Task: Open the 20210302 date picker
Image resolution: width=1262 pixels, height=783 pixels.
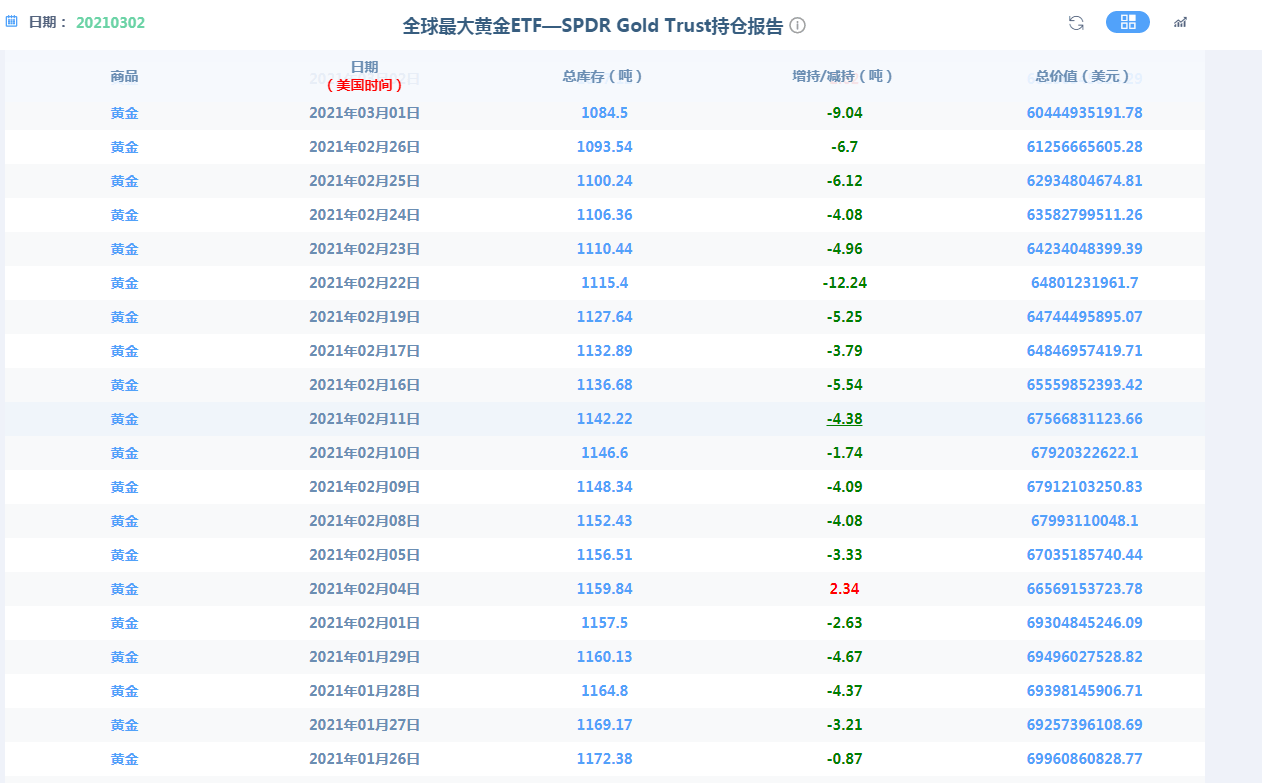Action: [110, 22]
